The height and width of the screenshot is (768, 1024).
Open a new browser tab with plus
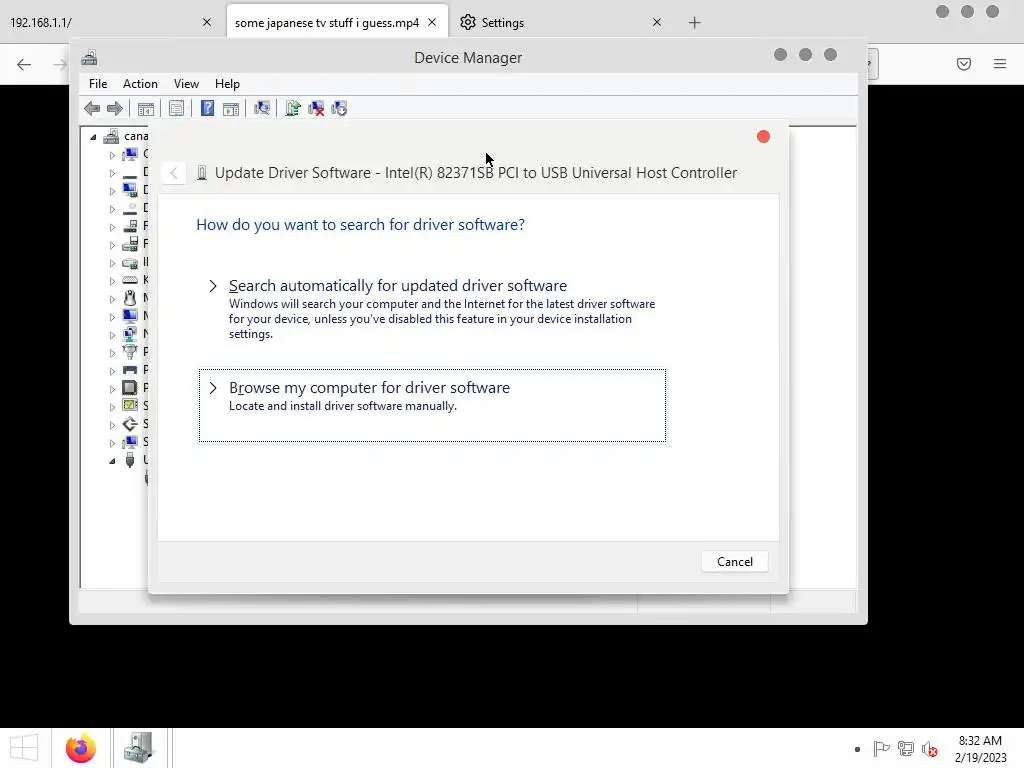click(695, 23)
